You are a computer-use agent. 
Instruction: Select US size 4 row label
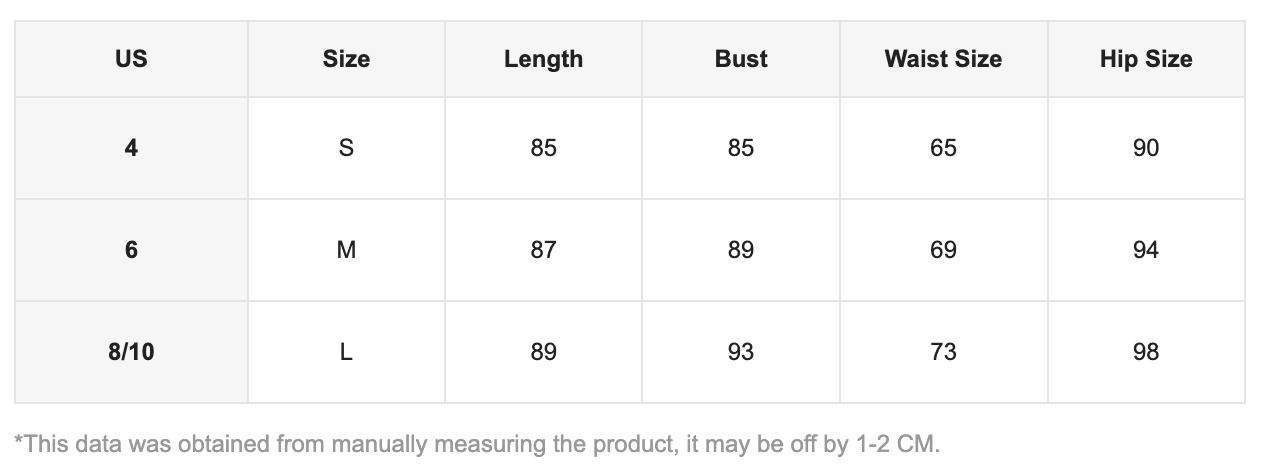coord(131,148)
